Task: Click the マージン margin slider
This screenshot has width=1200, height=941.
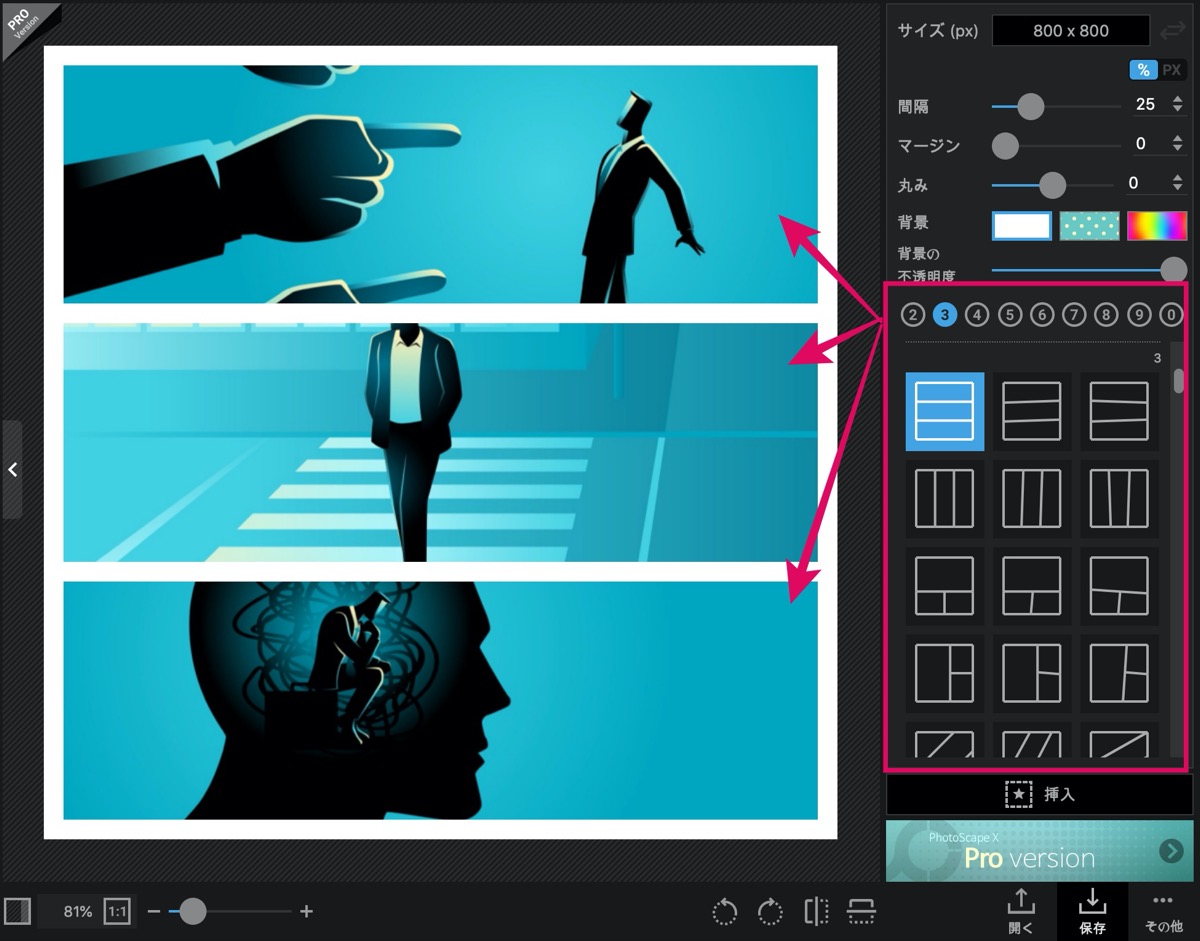Action: [x=1056, y=146]
